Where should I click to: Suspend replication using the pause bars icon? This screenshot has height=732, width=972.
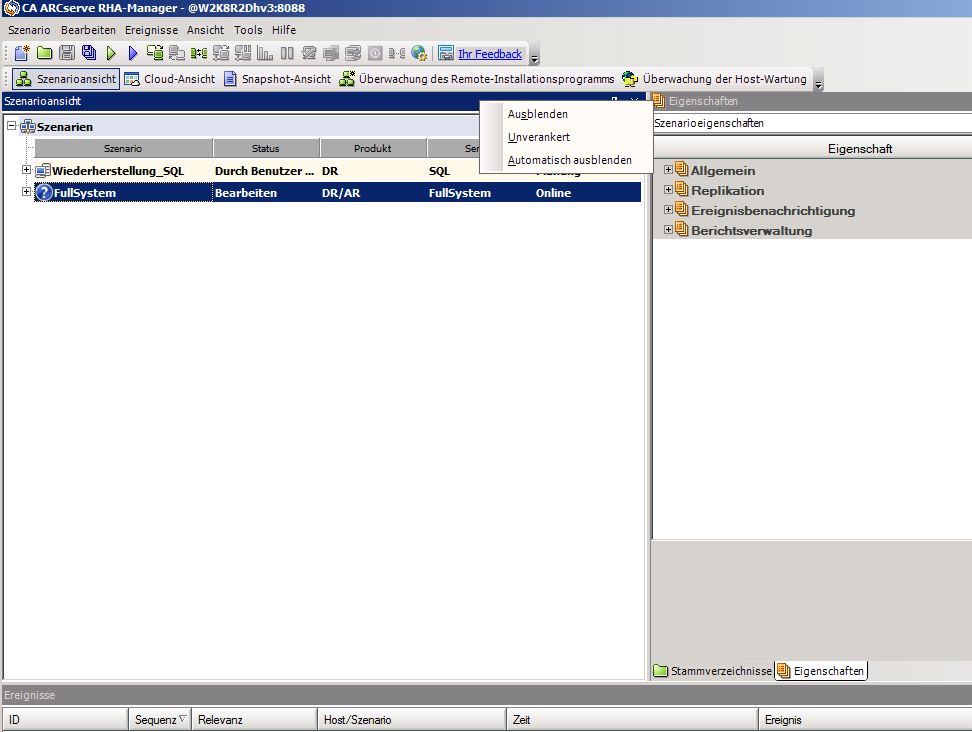click(287, 53)
